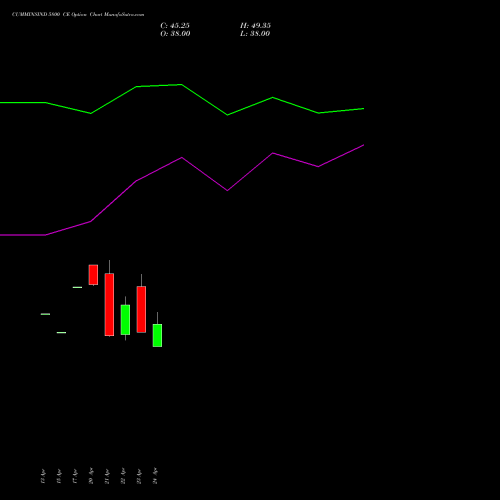
Task: Select the low value "L: 38.00"
Action: coord(255,34)
